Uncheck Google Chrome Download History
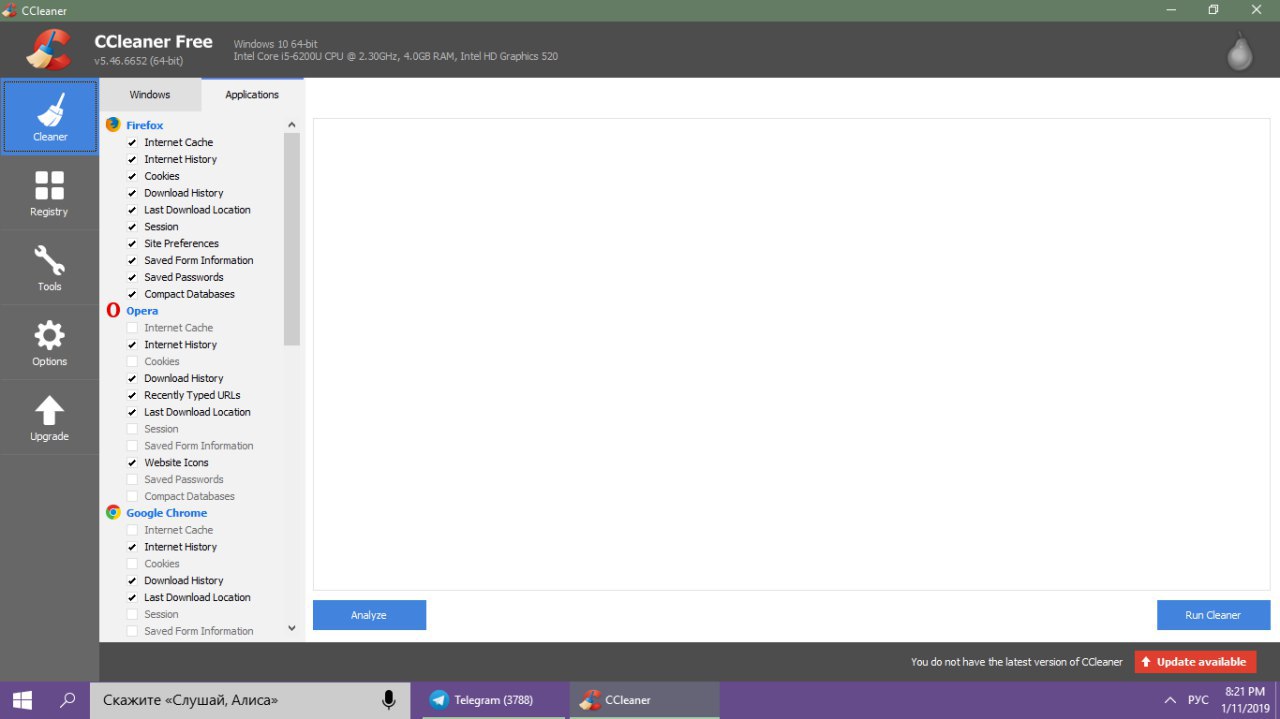The width and height of the screenshot is (1280, 719). pos(132,581)
